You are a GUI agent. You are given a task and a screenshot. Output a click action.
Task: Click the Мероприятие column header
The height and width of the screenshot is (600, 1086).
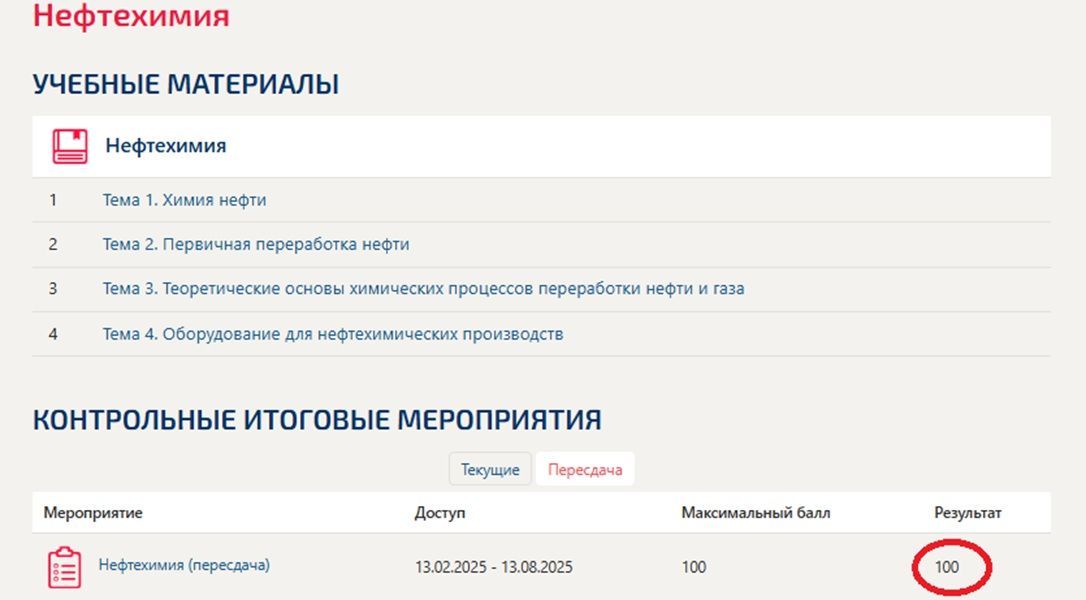[x=93, y=513]
